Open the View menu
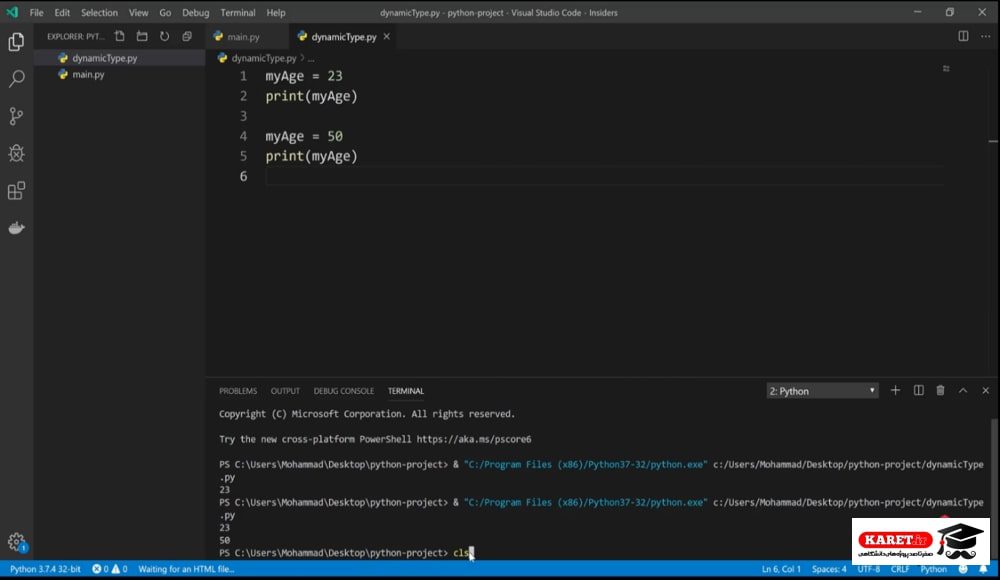 pos(138,12)
